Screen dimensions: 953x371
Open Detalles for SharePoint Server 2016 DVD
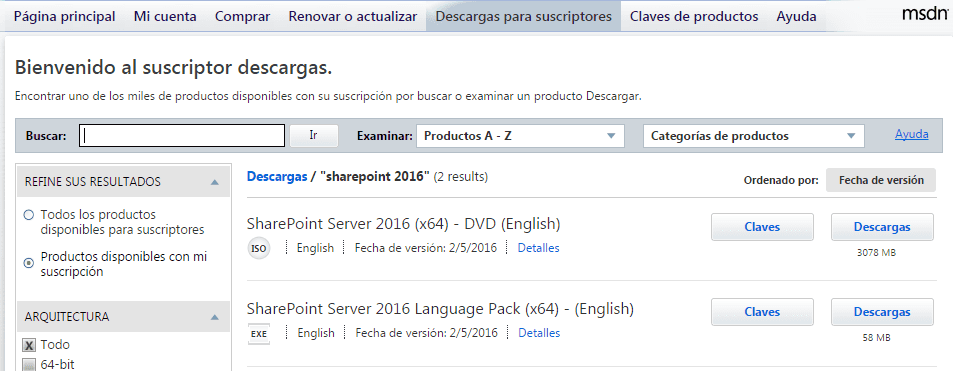[538, 248]
